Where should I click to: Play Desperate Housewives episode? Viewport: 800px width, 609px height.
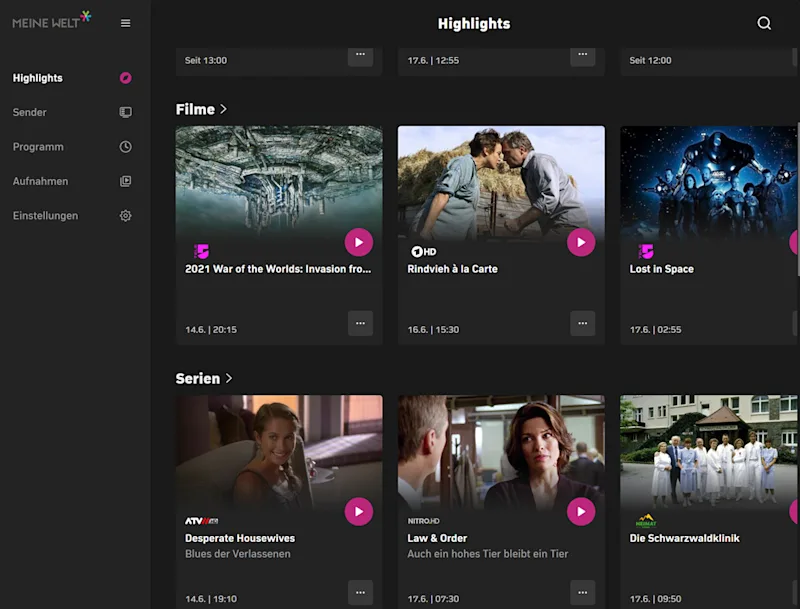click(x=359, y=512)
